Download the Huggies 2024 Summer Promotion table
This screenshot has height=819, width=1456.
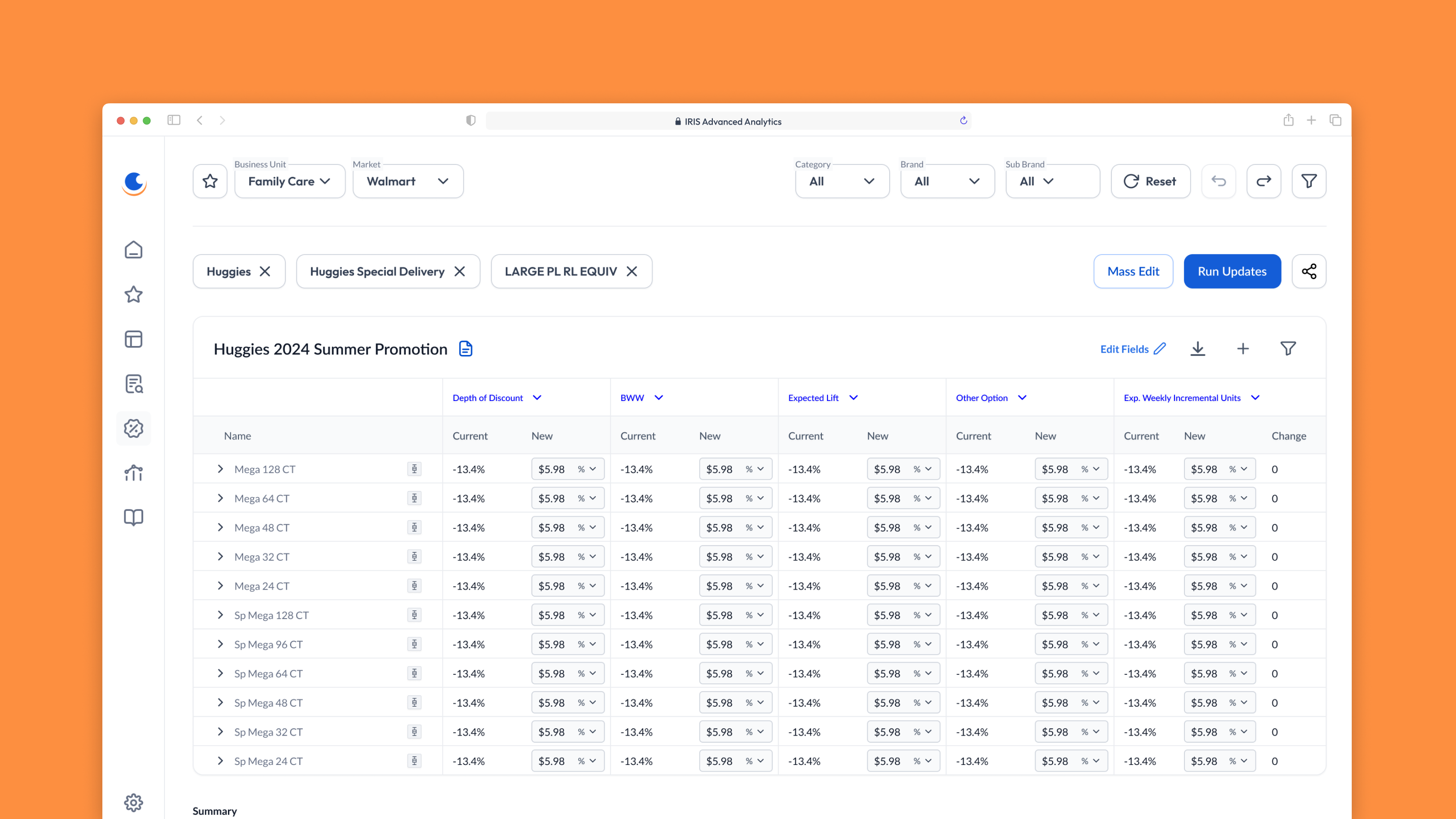pos(1197,349)
